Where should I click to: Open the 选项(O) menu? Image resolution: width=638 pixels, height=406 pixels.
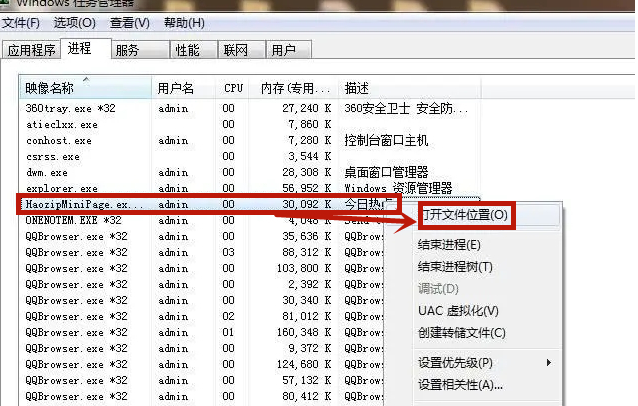[x=75, y=22]
